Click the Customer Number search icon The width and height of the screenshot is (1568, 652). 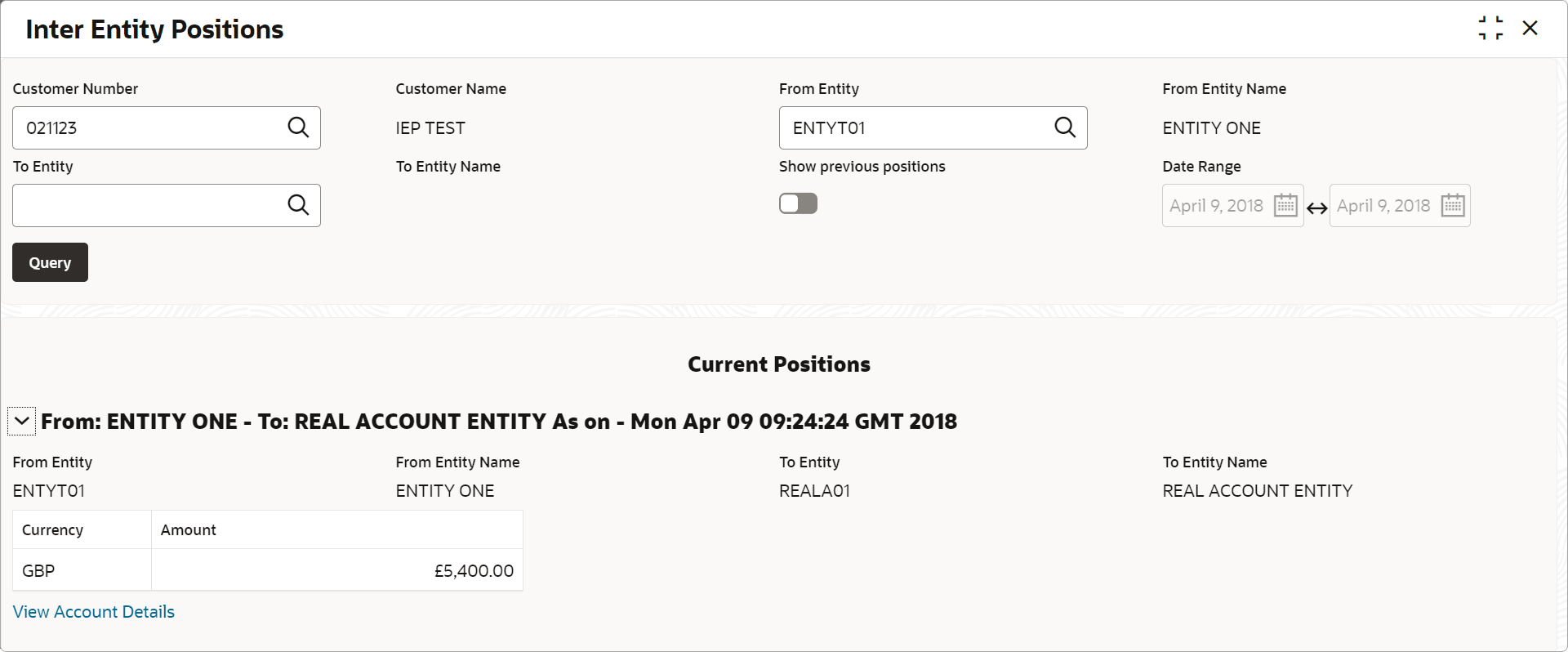[298, 127]
